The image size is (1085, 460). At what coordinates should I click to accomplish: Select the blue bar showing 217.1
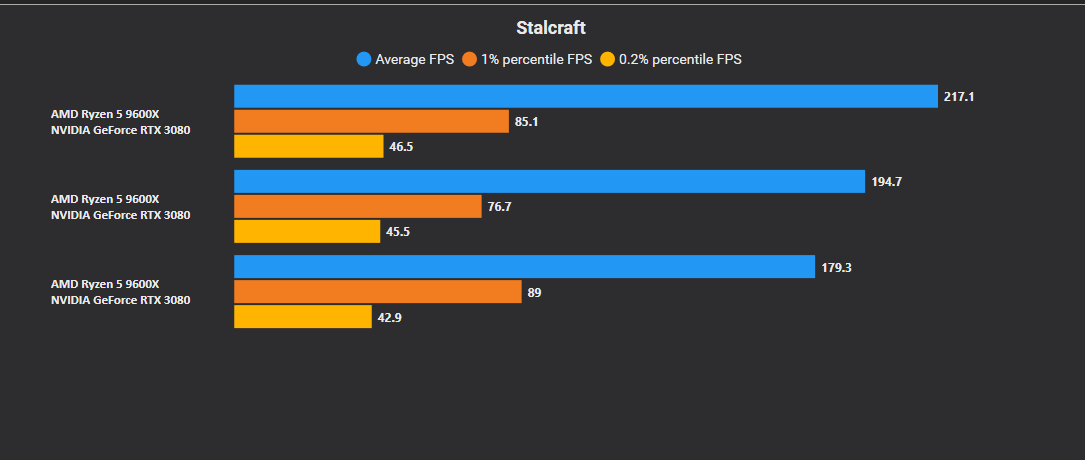point(586,96)
